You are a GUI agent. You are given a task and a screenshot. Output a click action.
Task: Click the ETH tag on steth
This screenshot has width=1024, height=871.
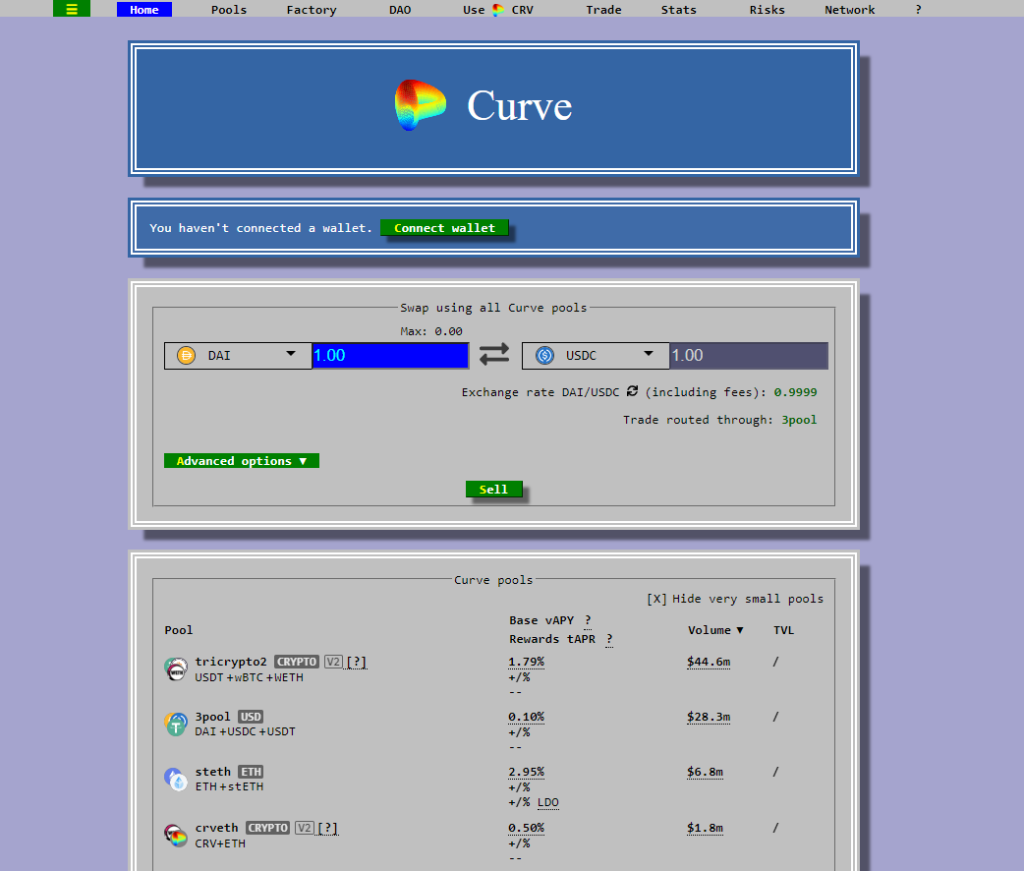[251, 772]
